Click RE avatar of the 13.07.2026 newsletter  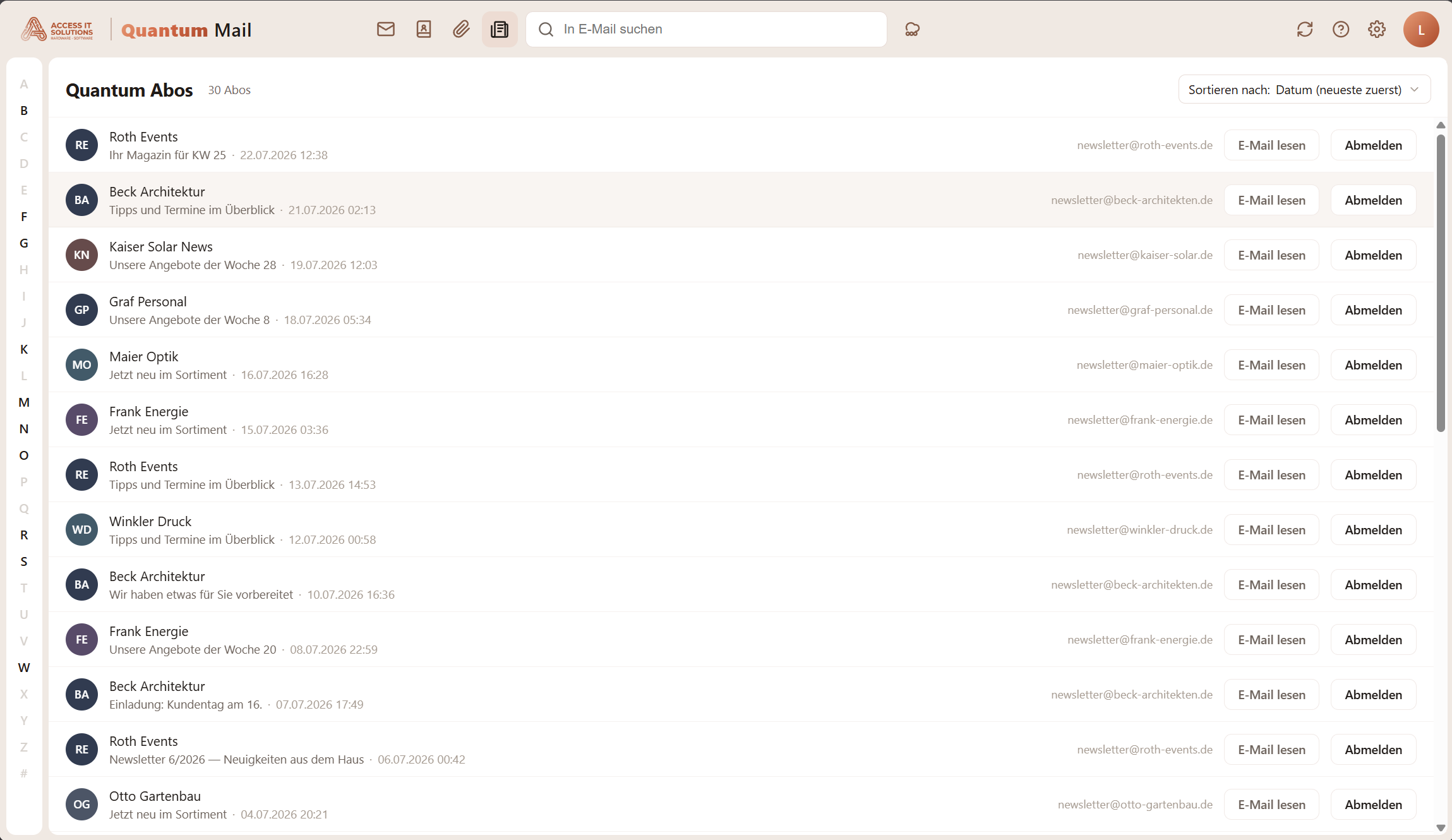[x=81, y=475]
